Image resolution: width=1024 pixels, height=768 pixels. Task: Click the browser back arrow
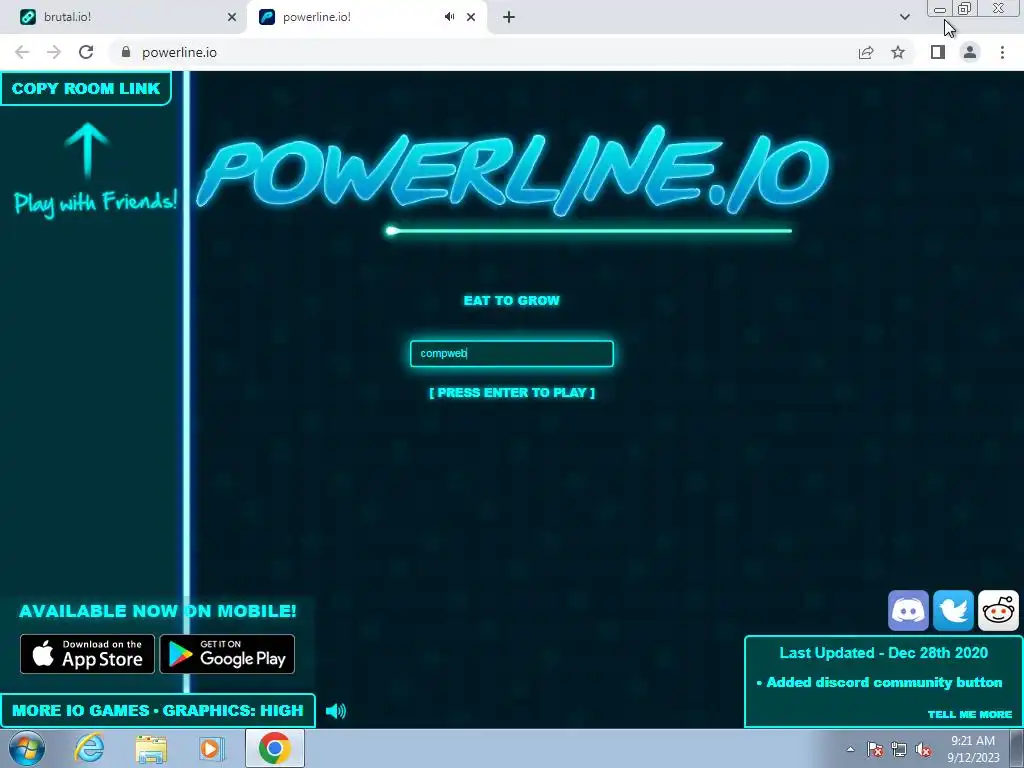[x=22, y=52]
